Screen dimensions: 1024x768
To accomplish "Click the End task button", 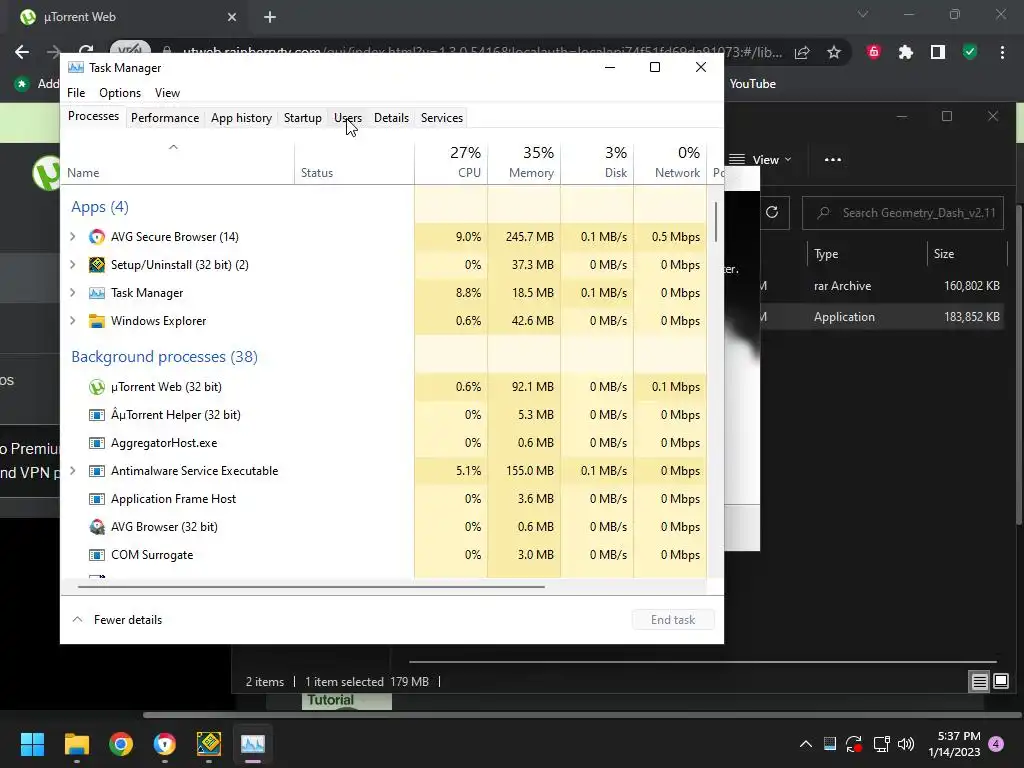I will (673, 620).
